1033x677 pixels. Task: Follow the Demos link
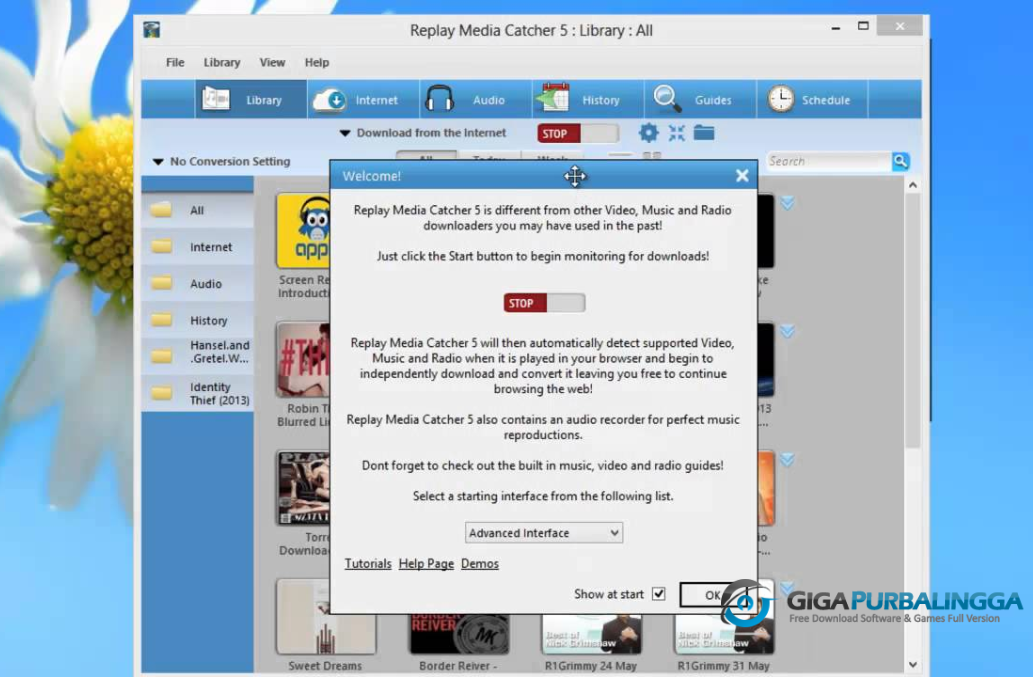[x=480, y=564]
